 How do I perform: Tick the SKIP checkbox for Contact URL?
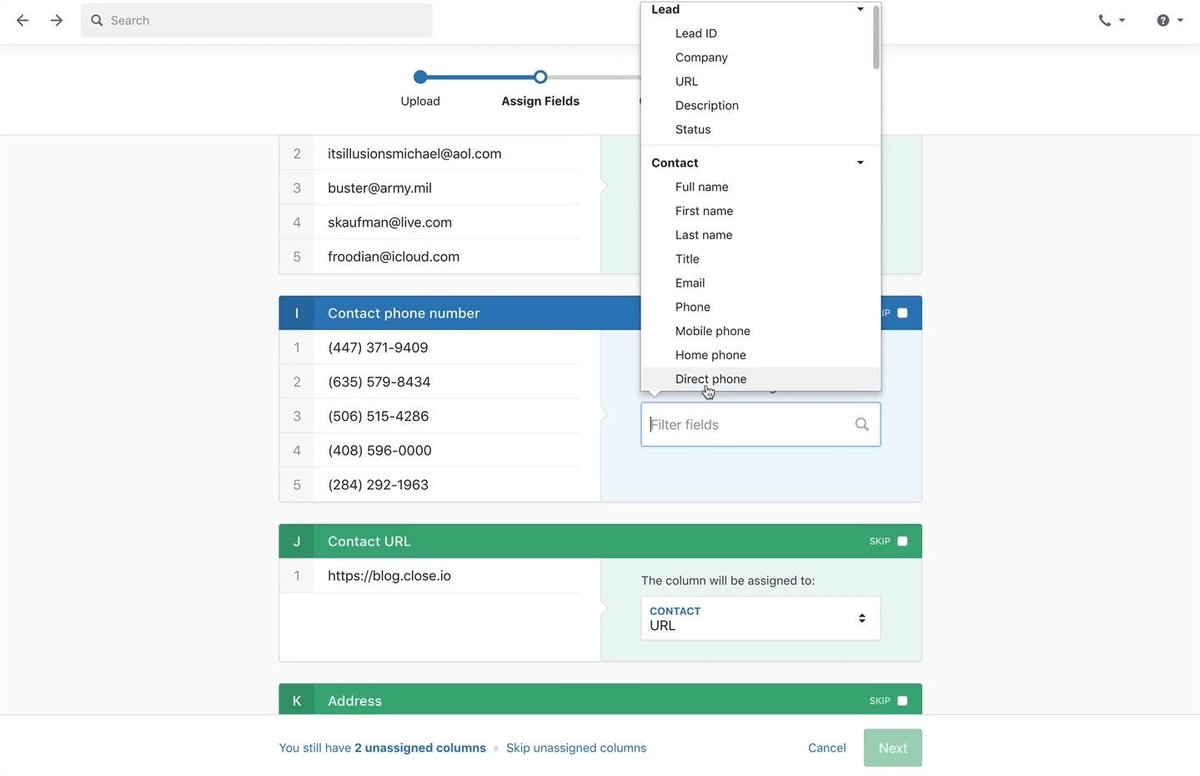coord(902,541)
